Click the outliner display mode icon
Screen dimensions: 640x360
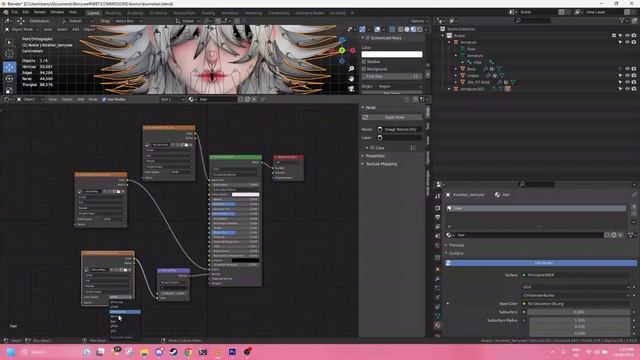[440, 20]
